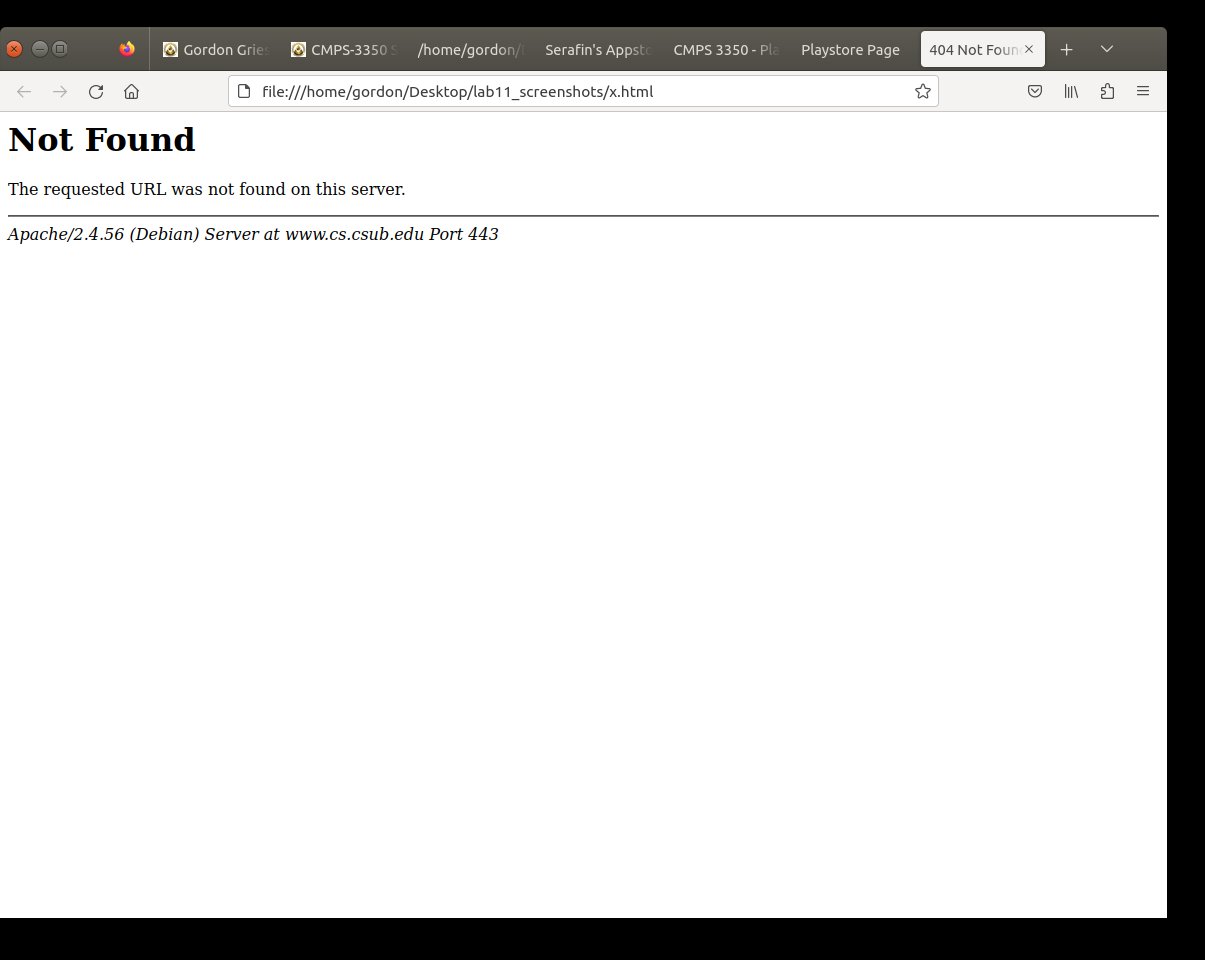Save page to Pocket
This screenshot has height=960, width=1205.
coord(1035,92)
